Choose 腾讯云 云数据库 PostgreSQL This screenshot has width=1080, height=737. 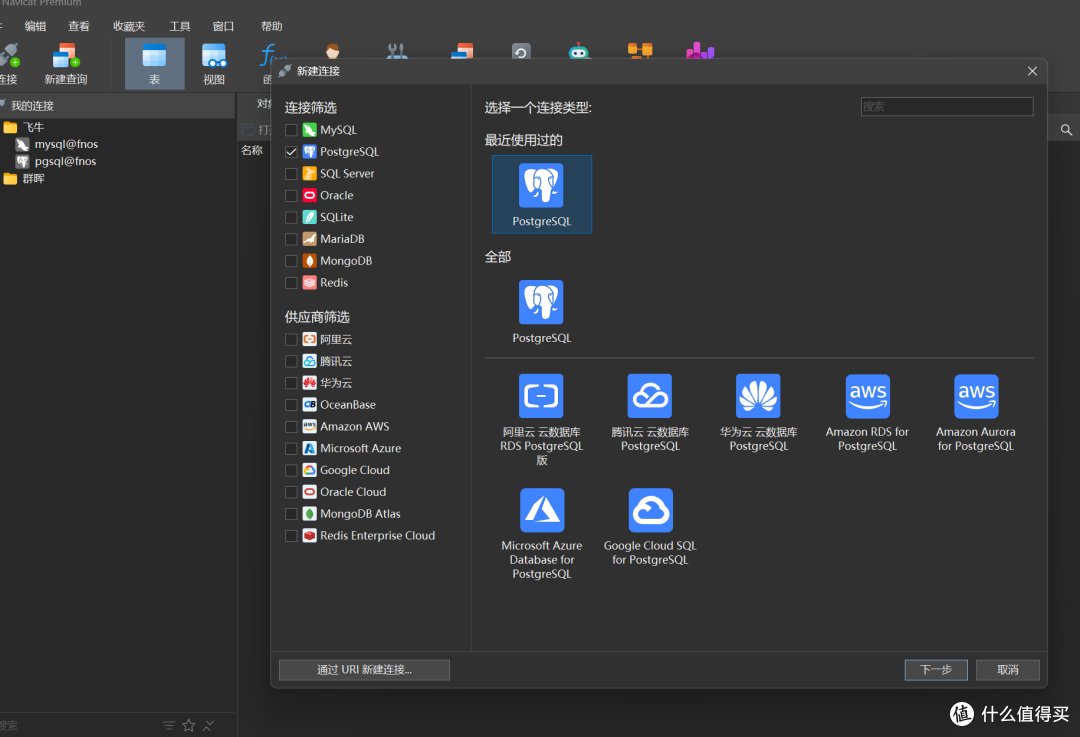[650, 413]
